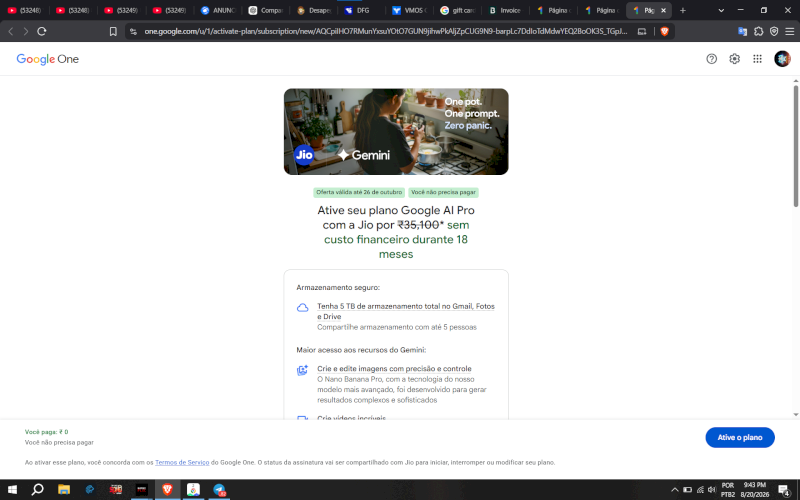Viewport: 800px width, 500px height.
Task: Open Brave Shields lion icon
Action: tap(664, 31)
